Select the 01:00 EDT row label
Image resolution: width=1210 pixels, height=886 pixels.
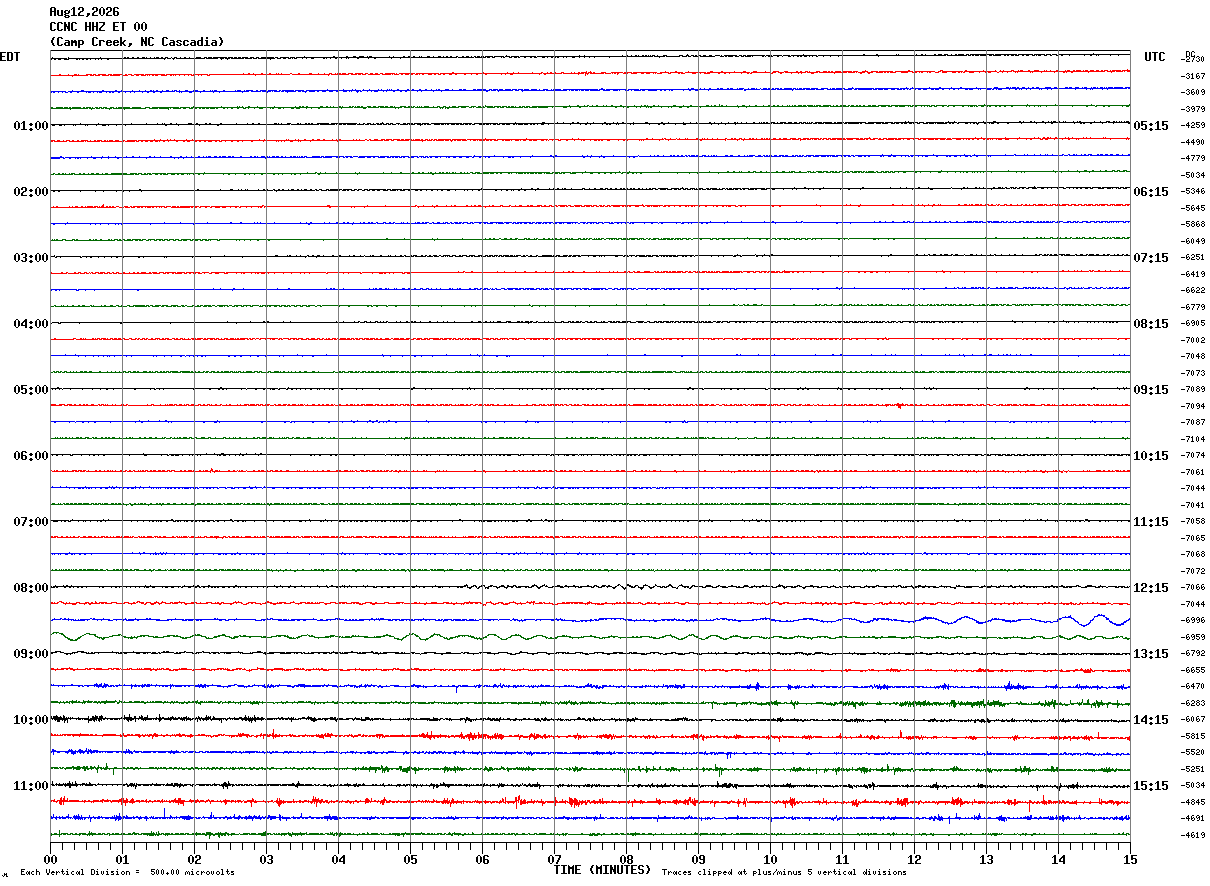[x=31, y=126]
